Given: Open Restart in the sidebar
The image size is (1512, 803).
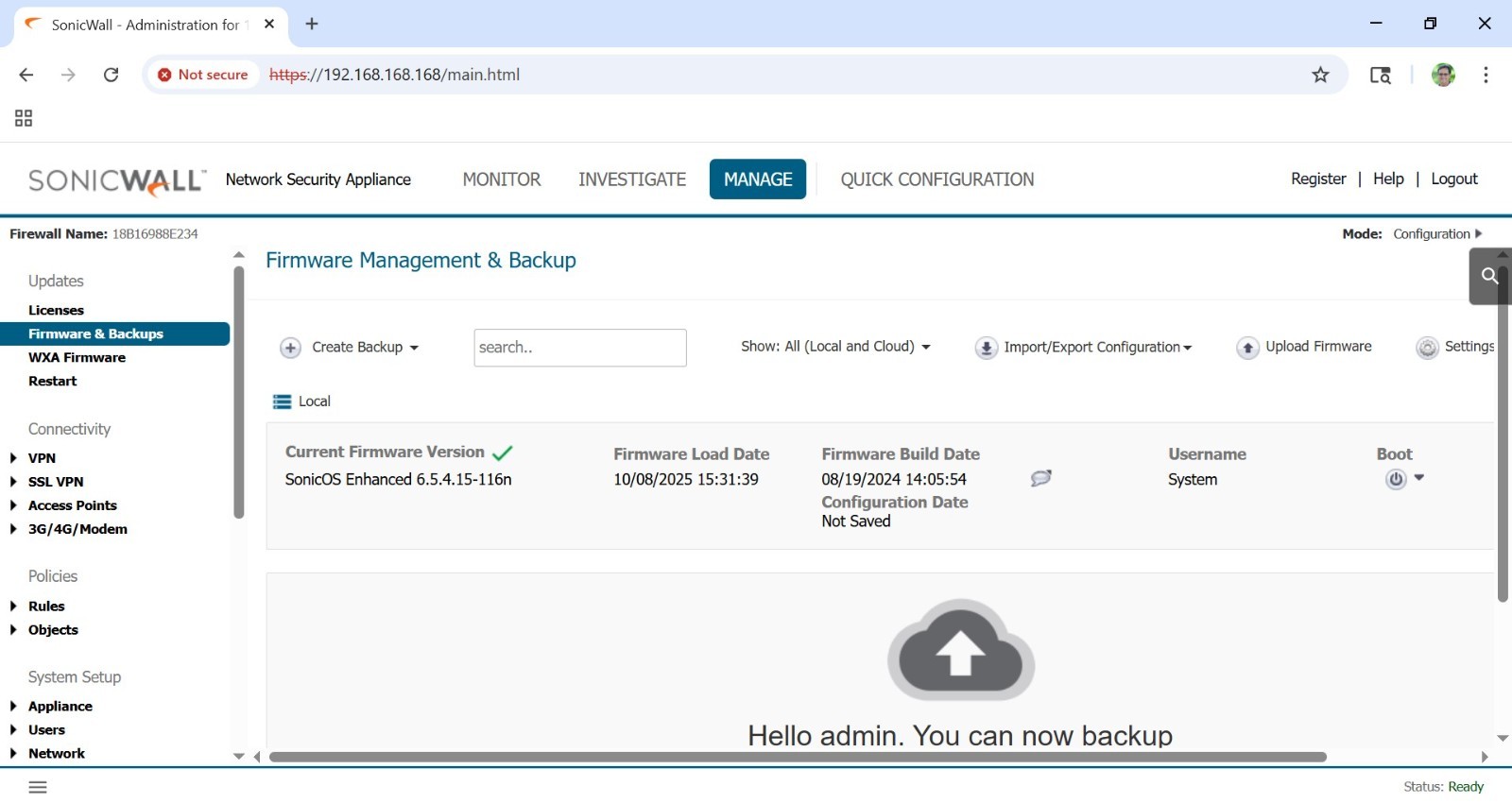Looking at the screenshot, I should pos(52,381).
